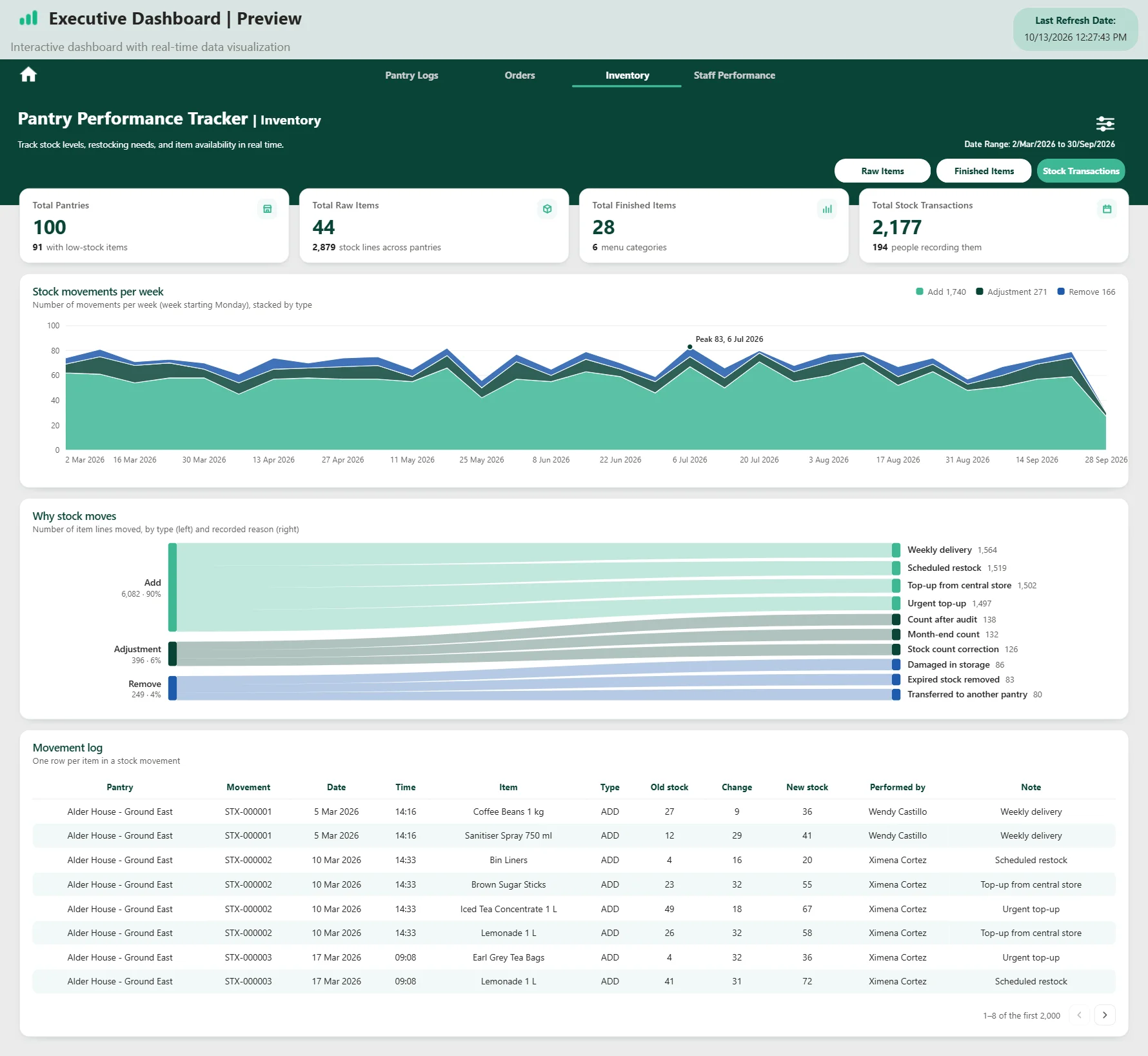
Task: Sort by the Movement column header
Action: coord(248,787)
